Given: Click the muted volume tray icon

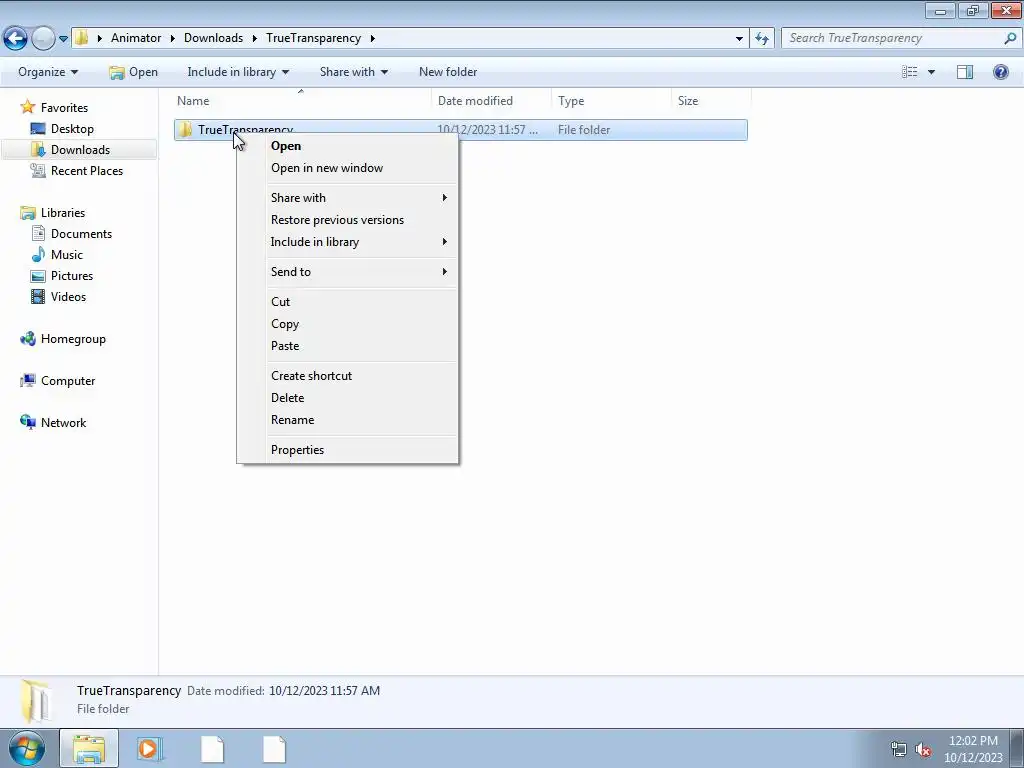Looking at the screenshot, I should (x=923, y=749).
